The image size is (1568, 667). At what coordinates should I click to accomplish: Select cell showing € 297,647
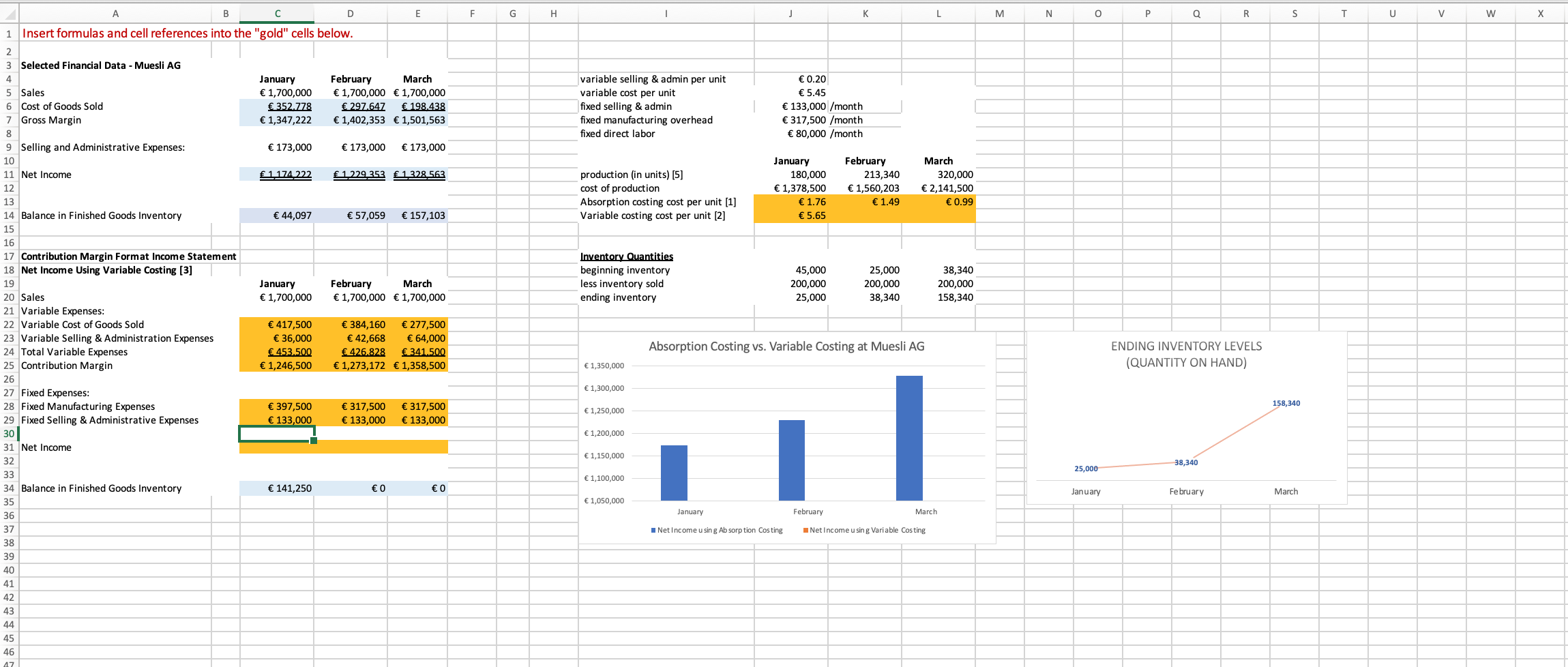click(351, 106)
